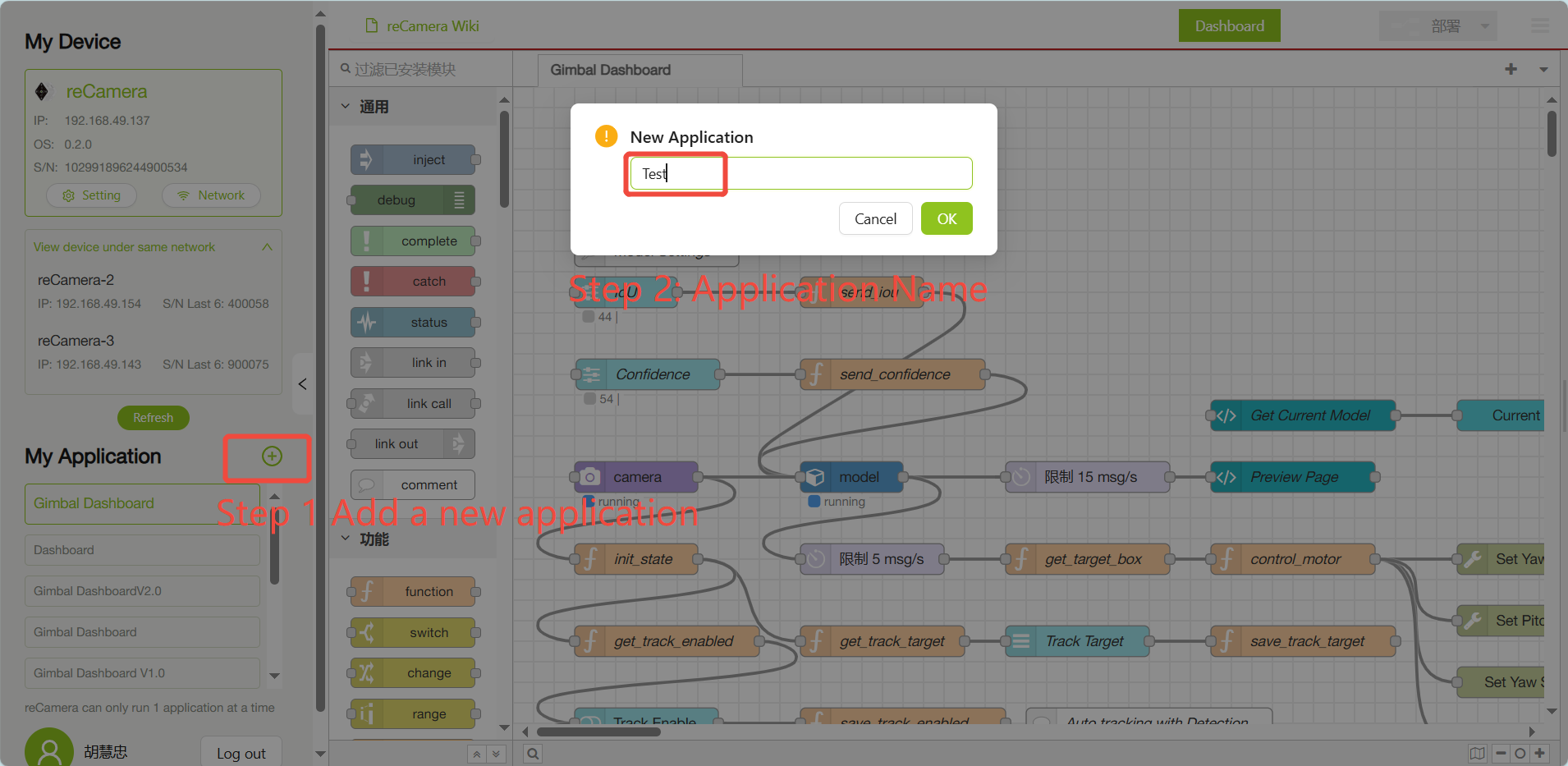Expand all palette categories arrow button

(496, 754)
